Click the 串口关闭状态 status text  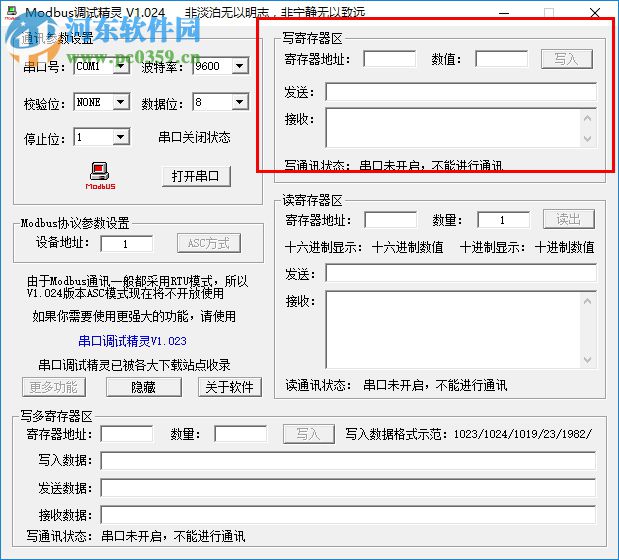[194, 137]
